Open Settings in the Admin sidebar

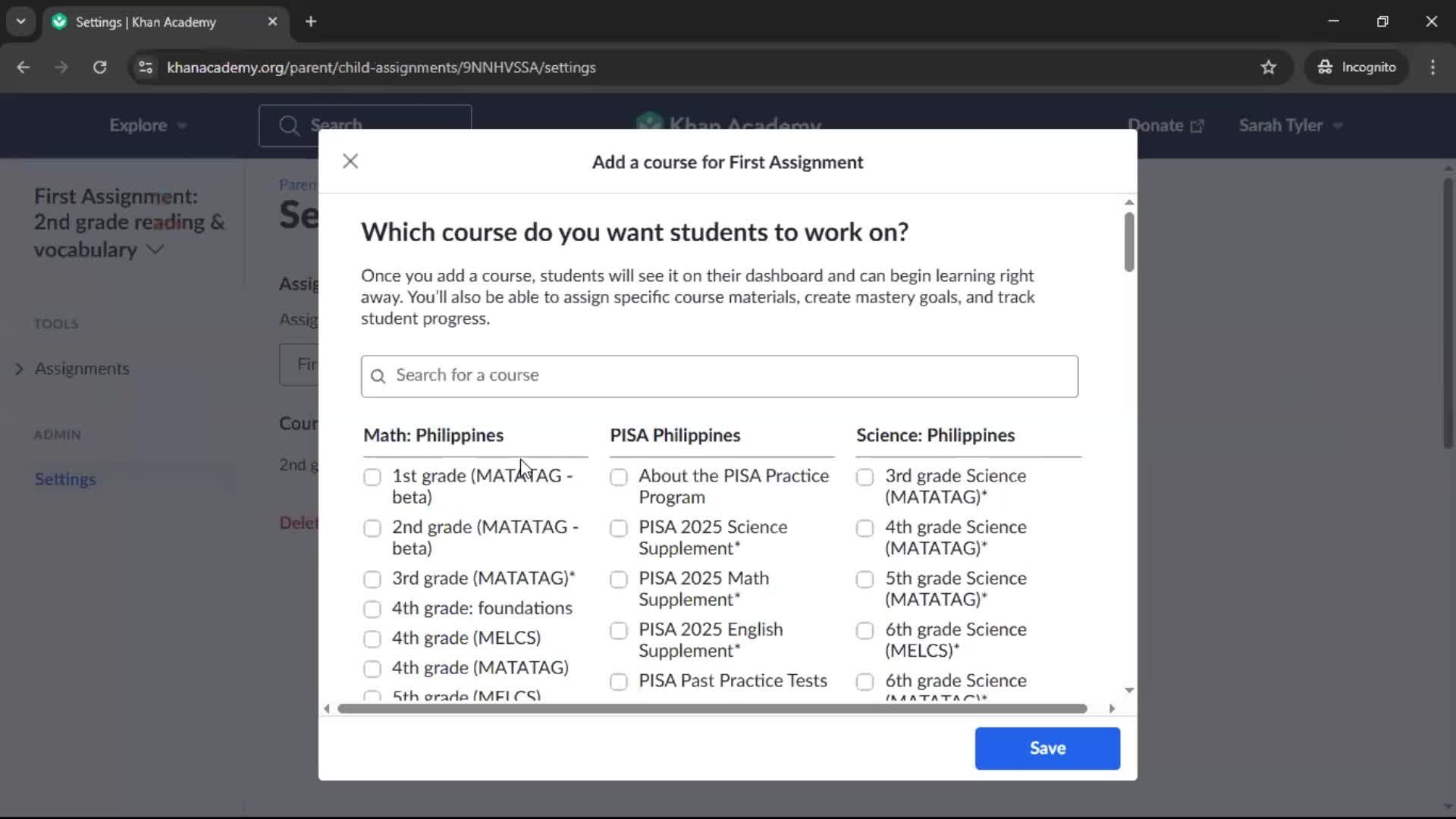[65, 479]
